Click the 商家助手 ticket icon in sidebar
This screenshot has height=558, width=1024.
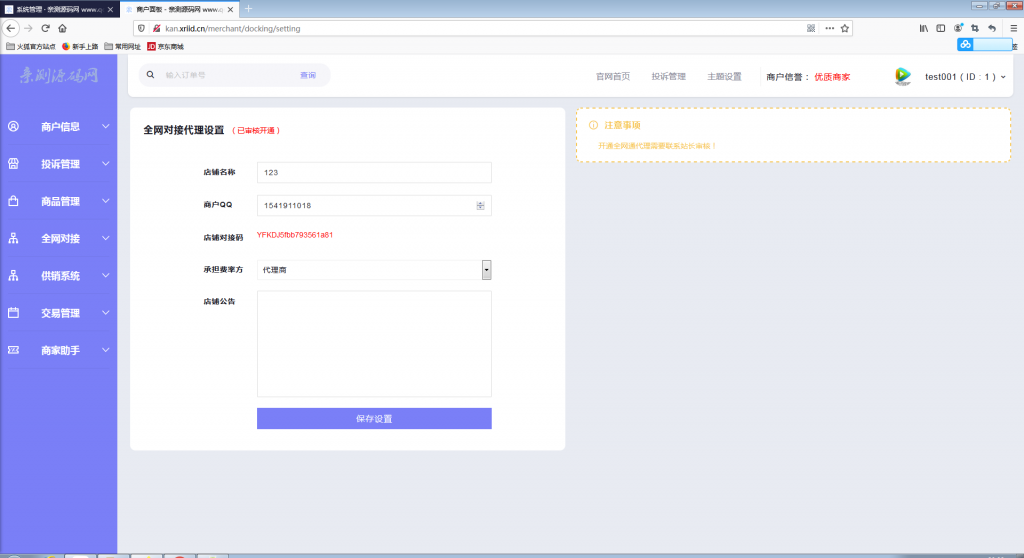(x=14, y=350)
